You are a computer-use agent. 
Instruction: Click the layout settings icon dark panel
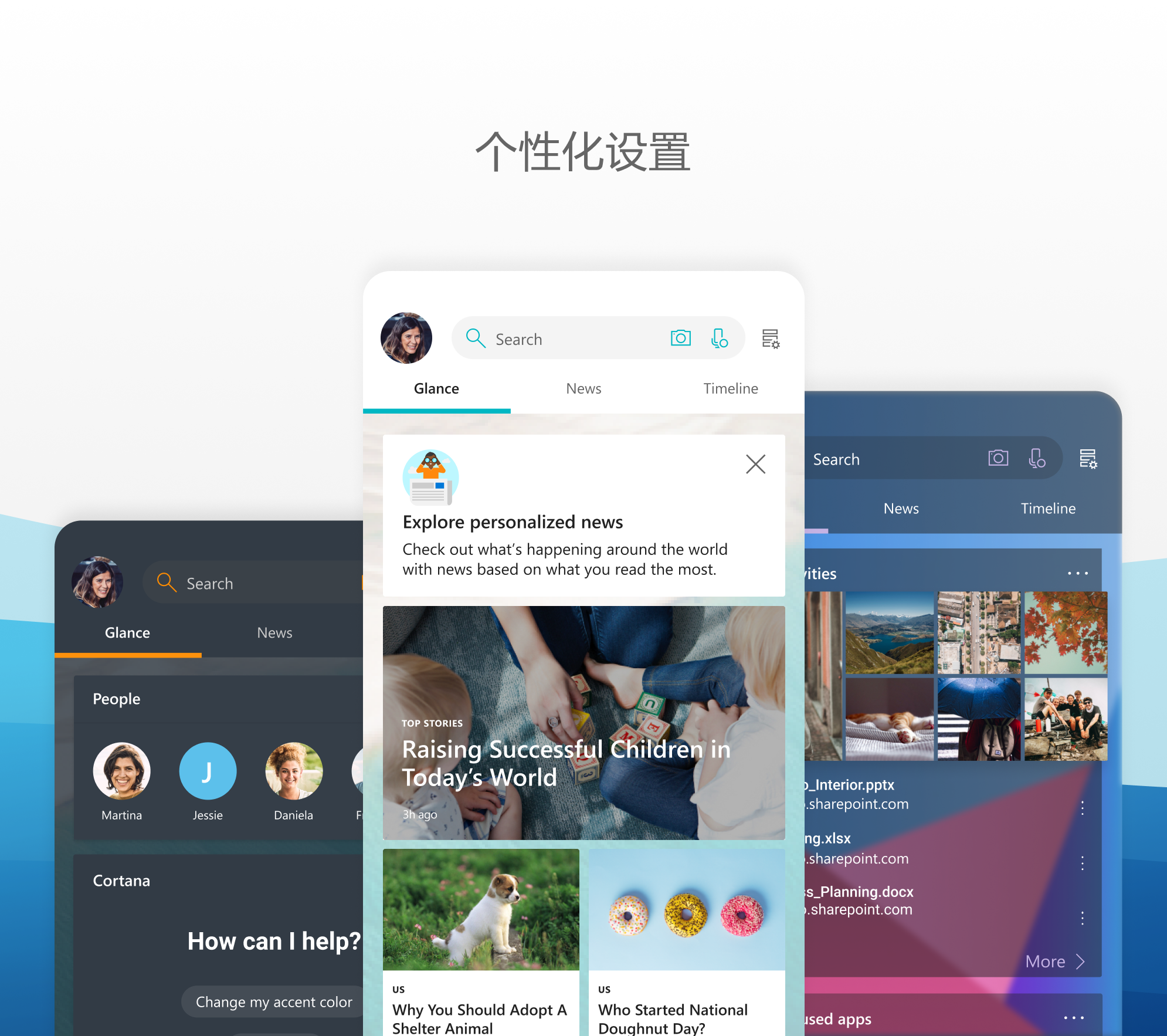1090,459
